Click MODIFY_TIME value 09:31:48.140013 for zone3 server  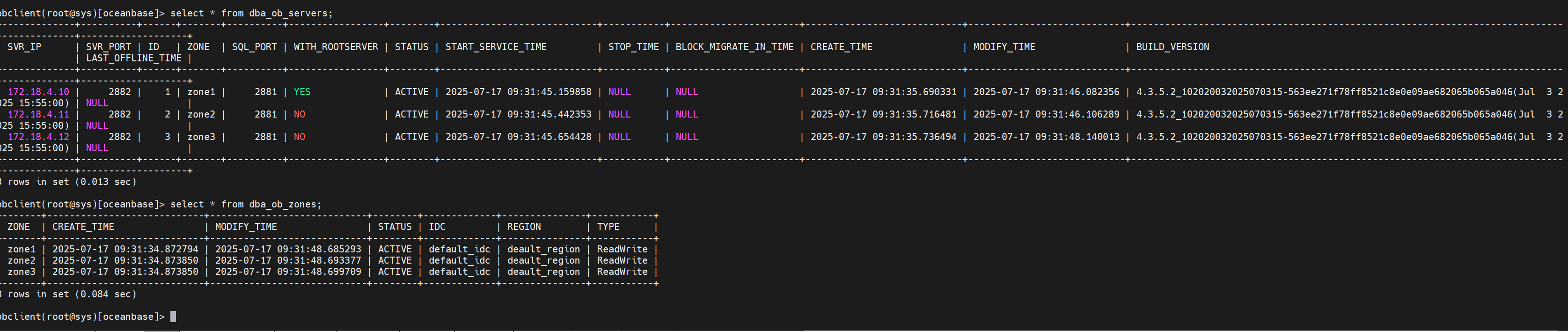1046,137
